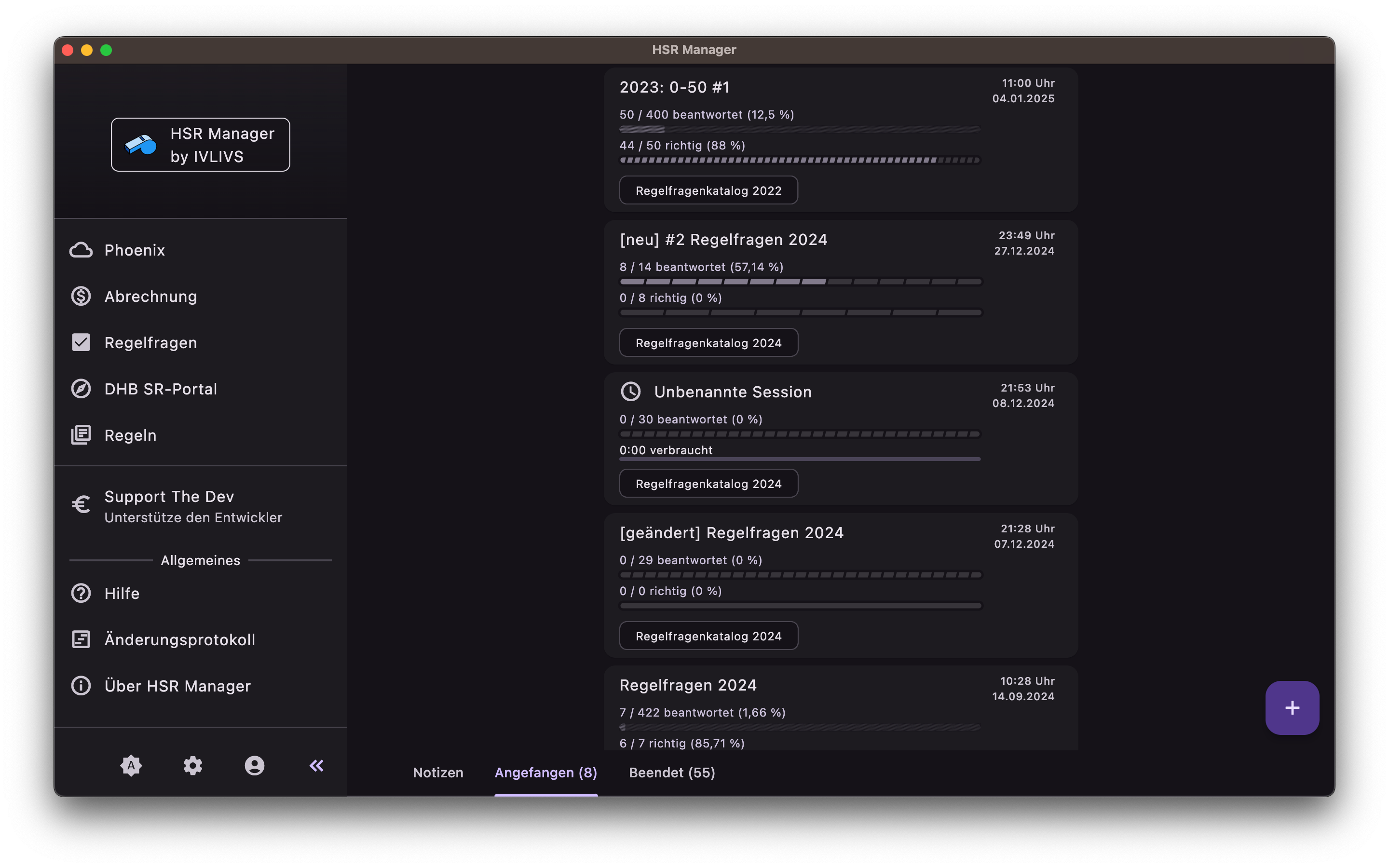Click the Regelfragenkatalog 2022 chip
This screenshot has width=1389, height=868.
click(x=708, y=190)
